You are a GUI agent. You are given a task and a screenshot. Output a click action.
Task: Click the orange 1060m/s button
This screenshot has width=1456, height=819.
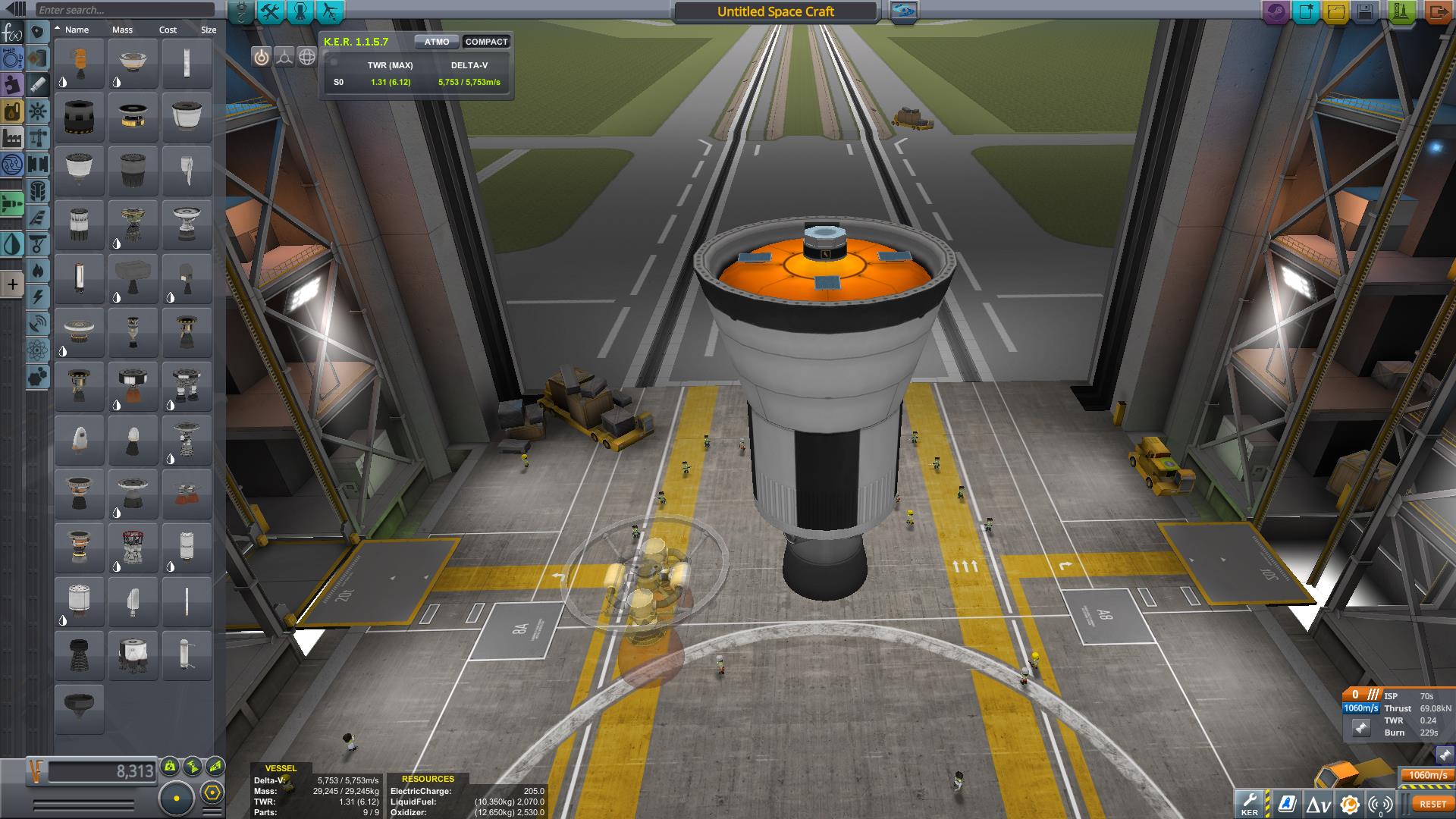point(1427,775)
